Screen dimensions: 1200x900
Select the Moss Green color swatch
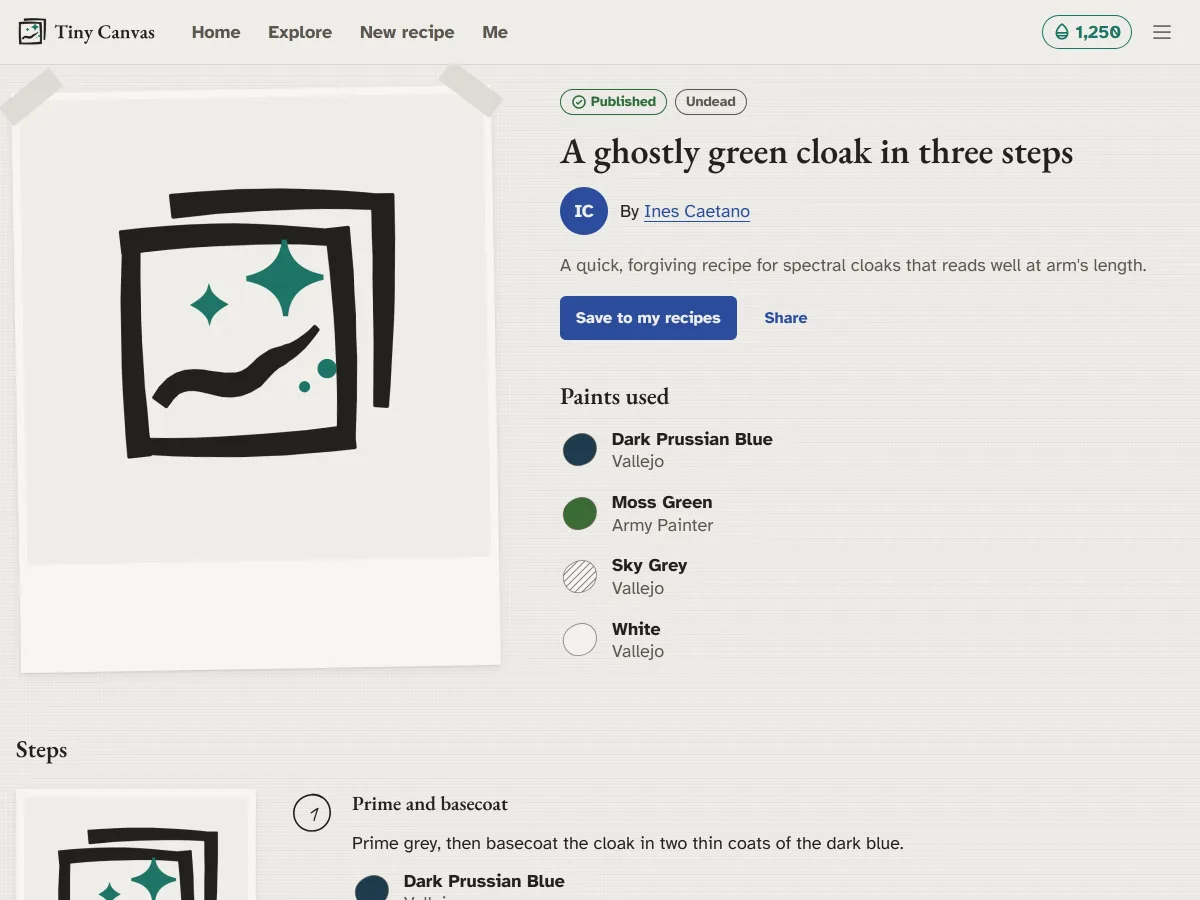580,513
